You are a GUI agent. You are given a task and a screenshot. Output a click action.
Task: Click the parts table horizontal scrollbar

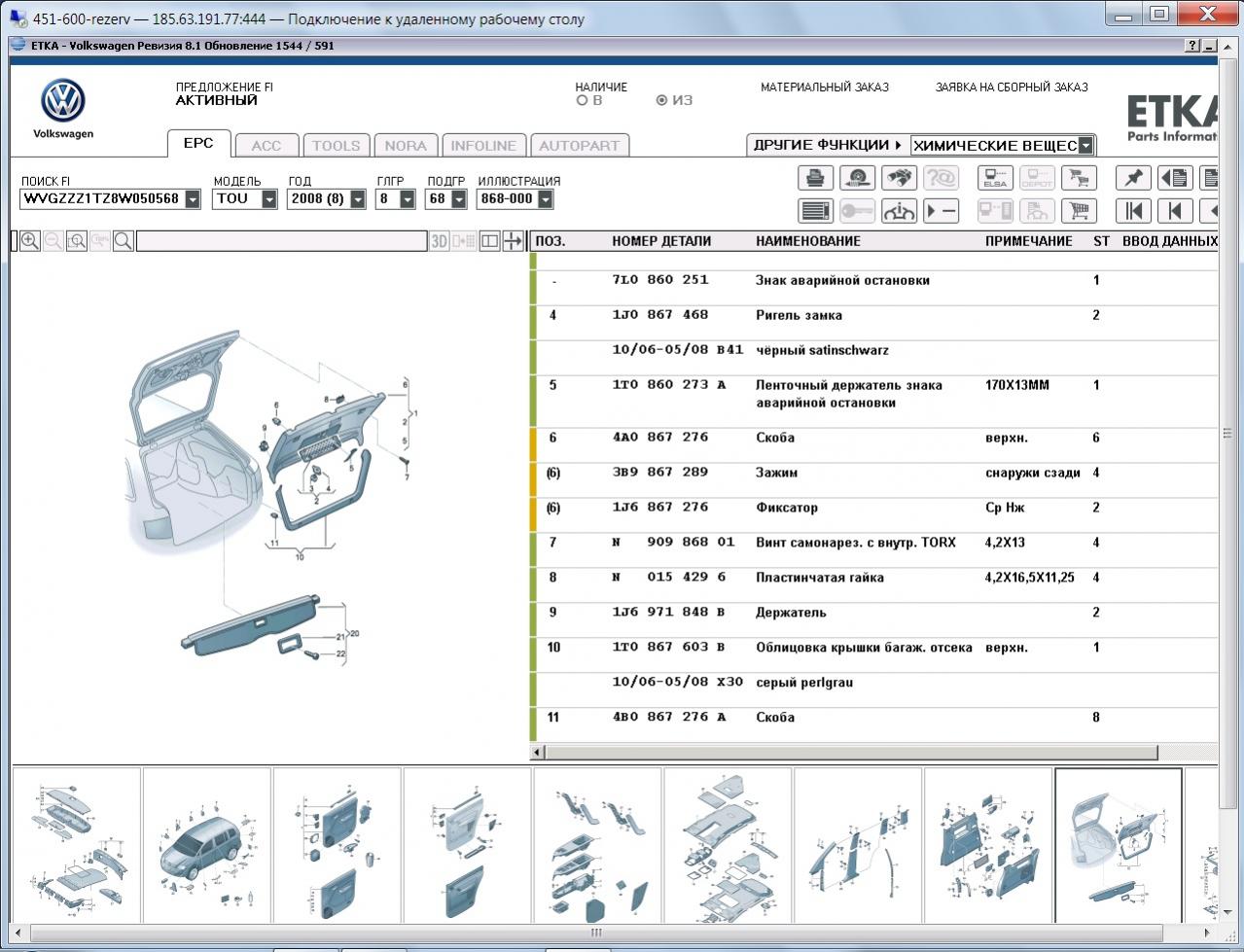click(851, 753)
